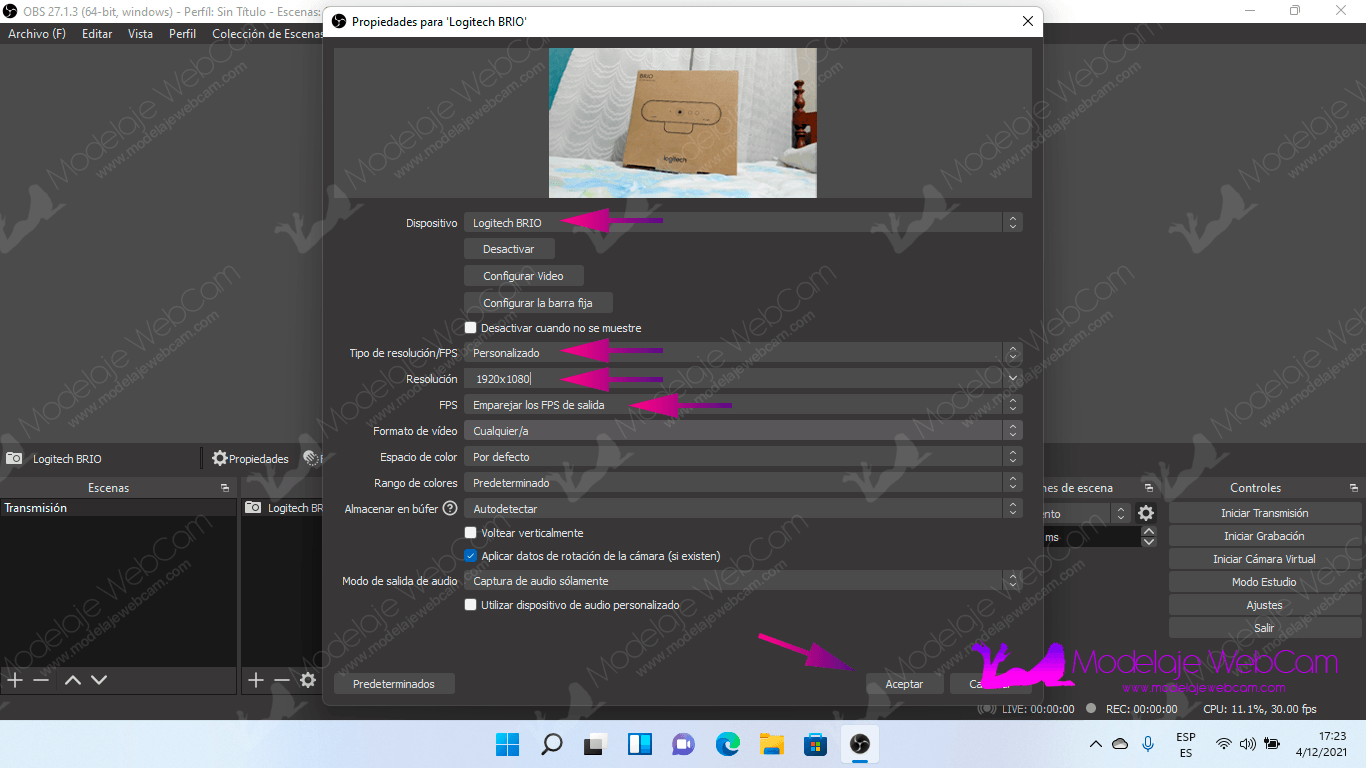Image resolution: width=1366 pixels, height=768 pixels.
Task: Open the Dispositivo dropdown
Action: pos(742,223)
